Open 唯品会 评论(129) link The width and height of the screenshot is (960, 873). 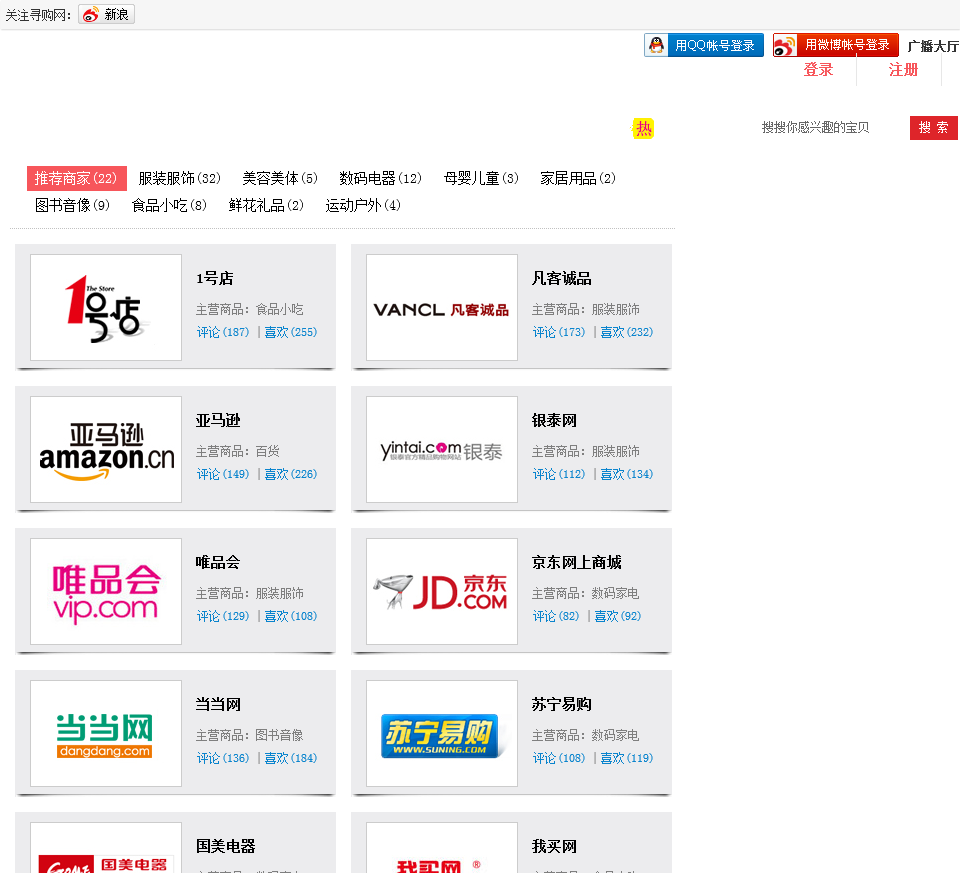223,616
